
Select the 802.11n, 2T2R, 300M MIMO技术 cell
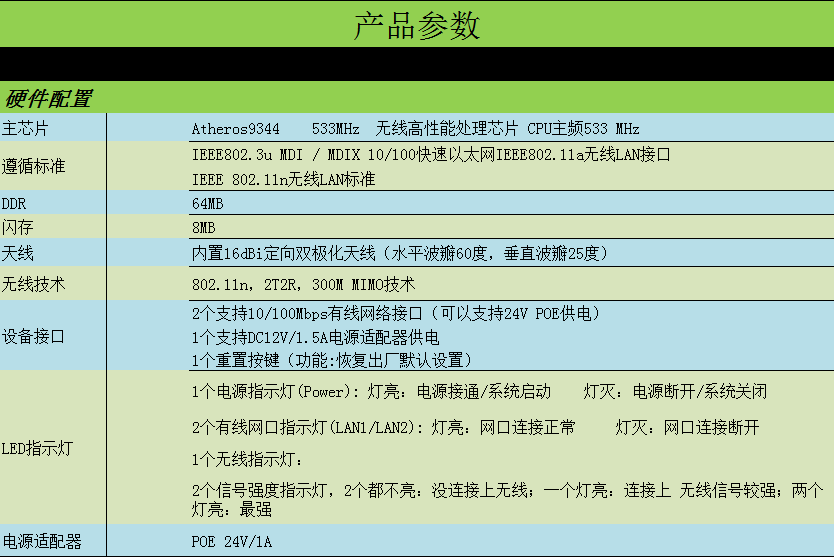(x=303, y=285)
